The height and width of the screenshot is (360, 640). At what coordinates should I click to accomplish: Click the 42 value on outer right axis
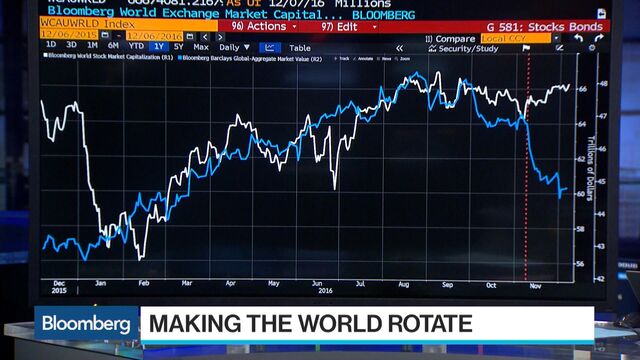600,279
